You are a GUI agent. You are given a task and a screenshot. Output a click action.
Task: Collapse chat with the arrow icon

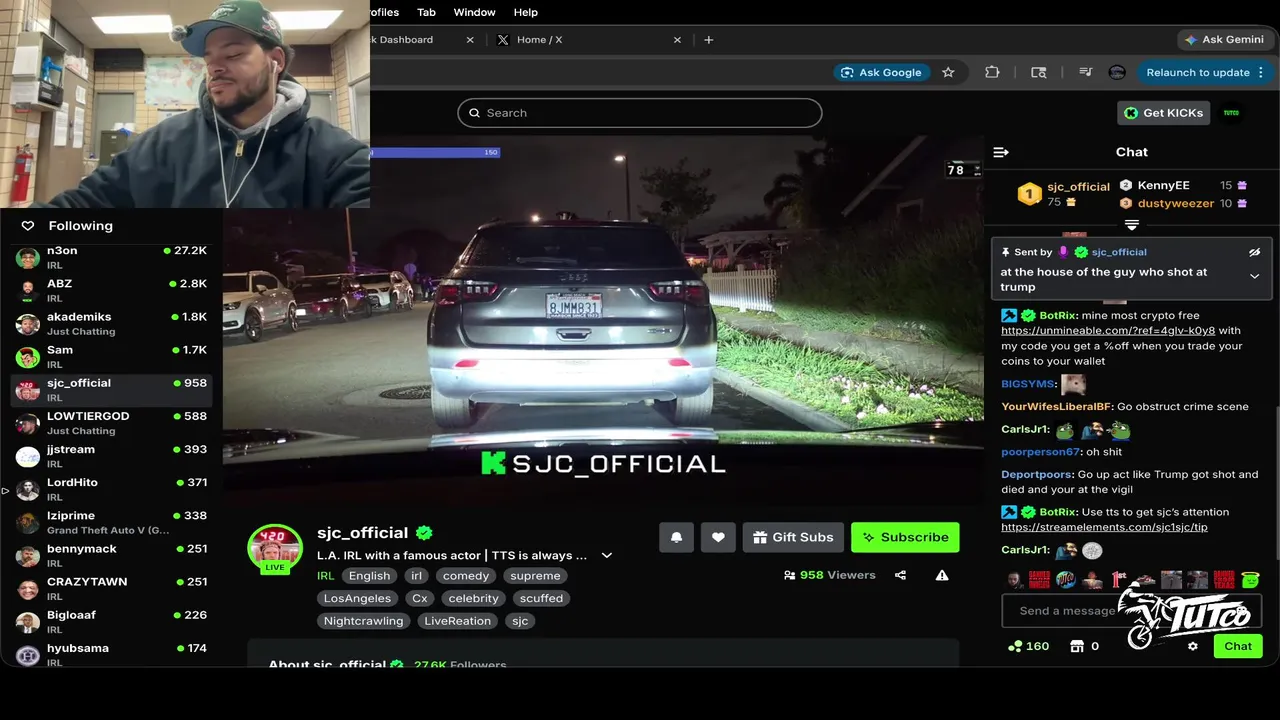point(1001,152)
